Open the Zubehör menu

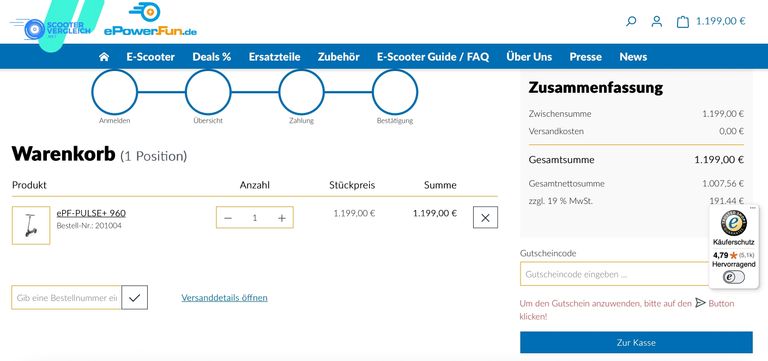point(338,57)
